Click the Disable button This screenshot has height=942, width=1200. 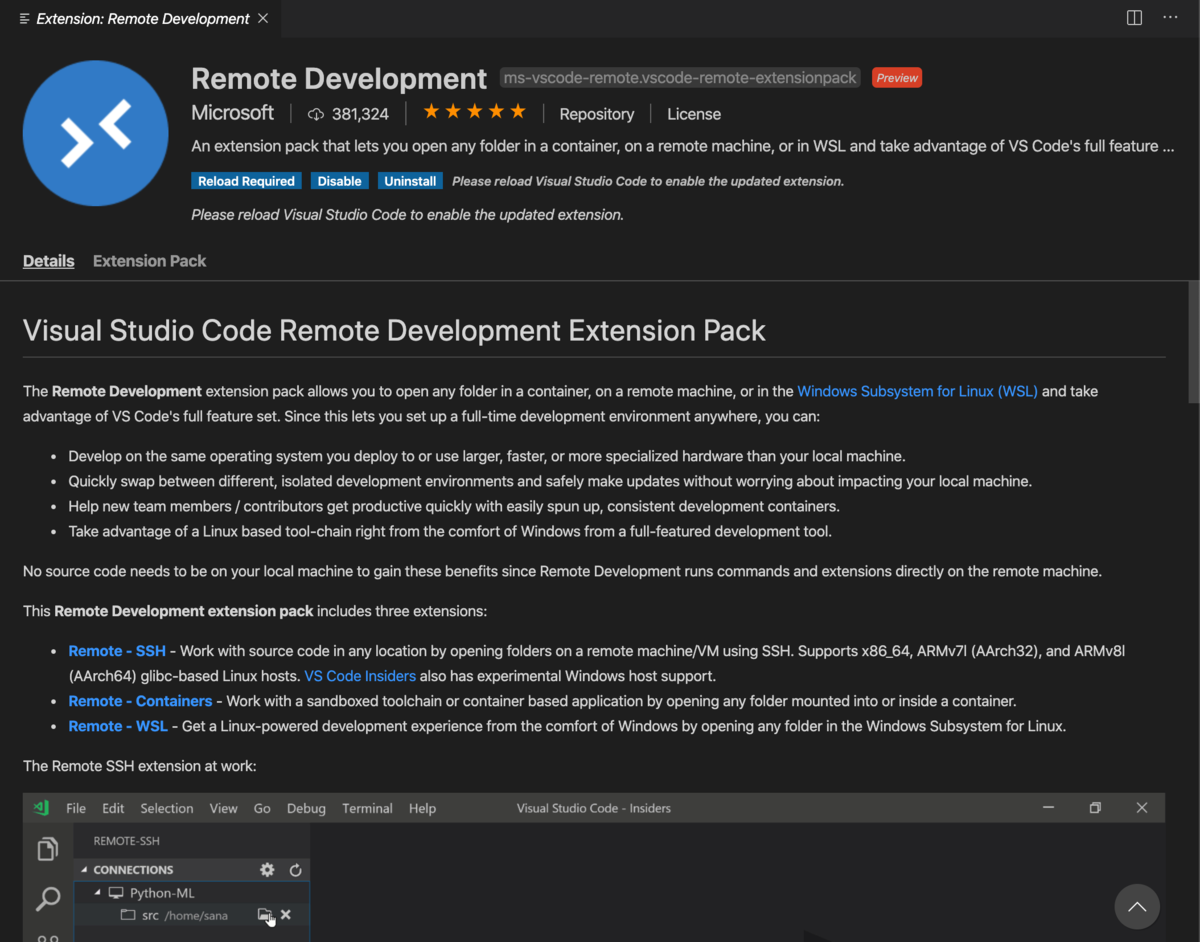coord(339,181)
